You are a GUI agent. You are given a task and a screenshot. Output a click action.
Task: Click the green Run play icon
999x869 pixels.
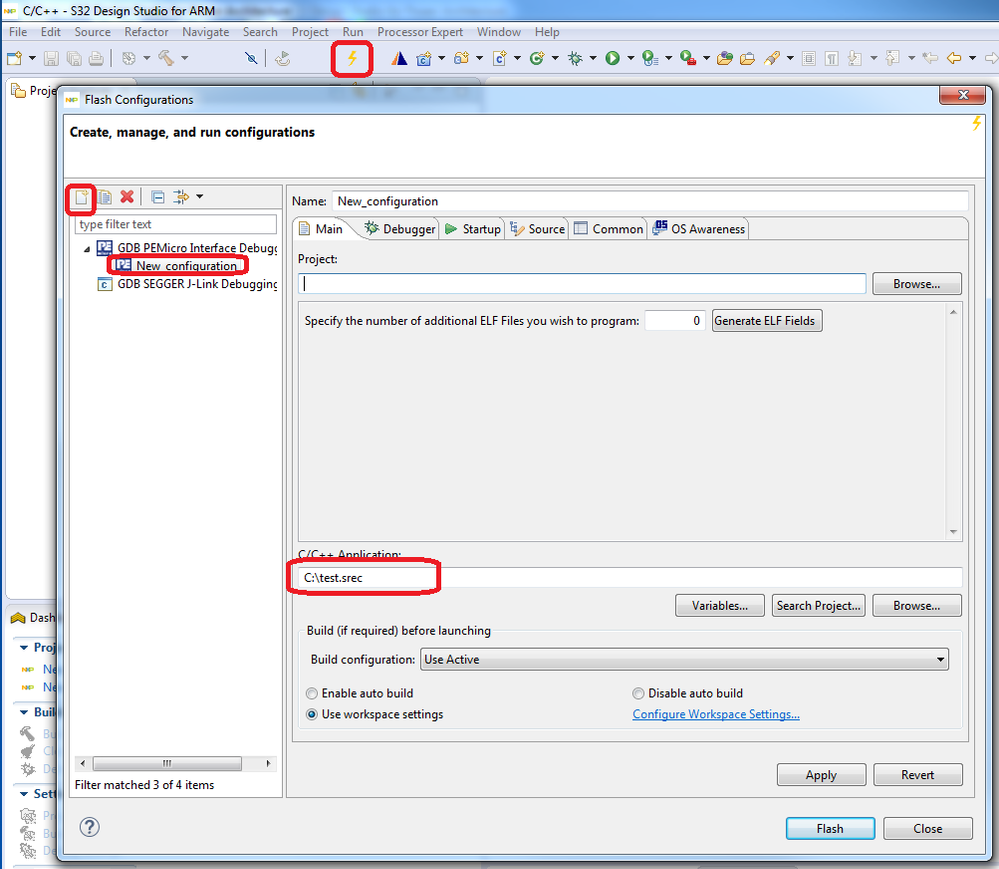click(612, 59)
